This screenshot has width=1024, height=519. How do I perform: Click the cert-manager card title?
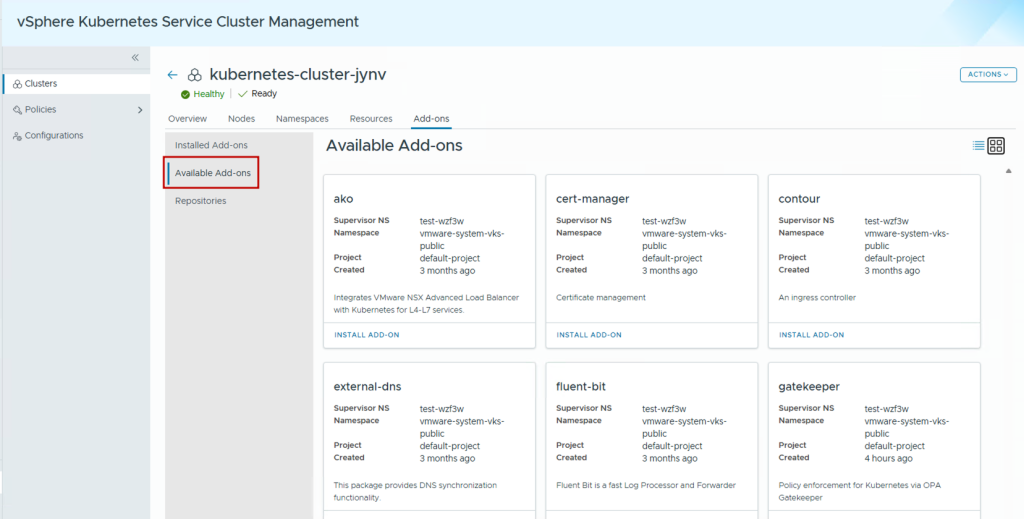(x=592, y=199)
